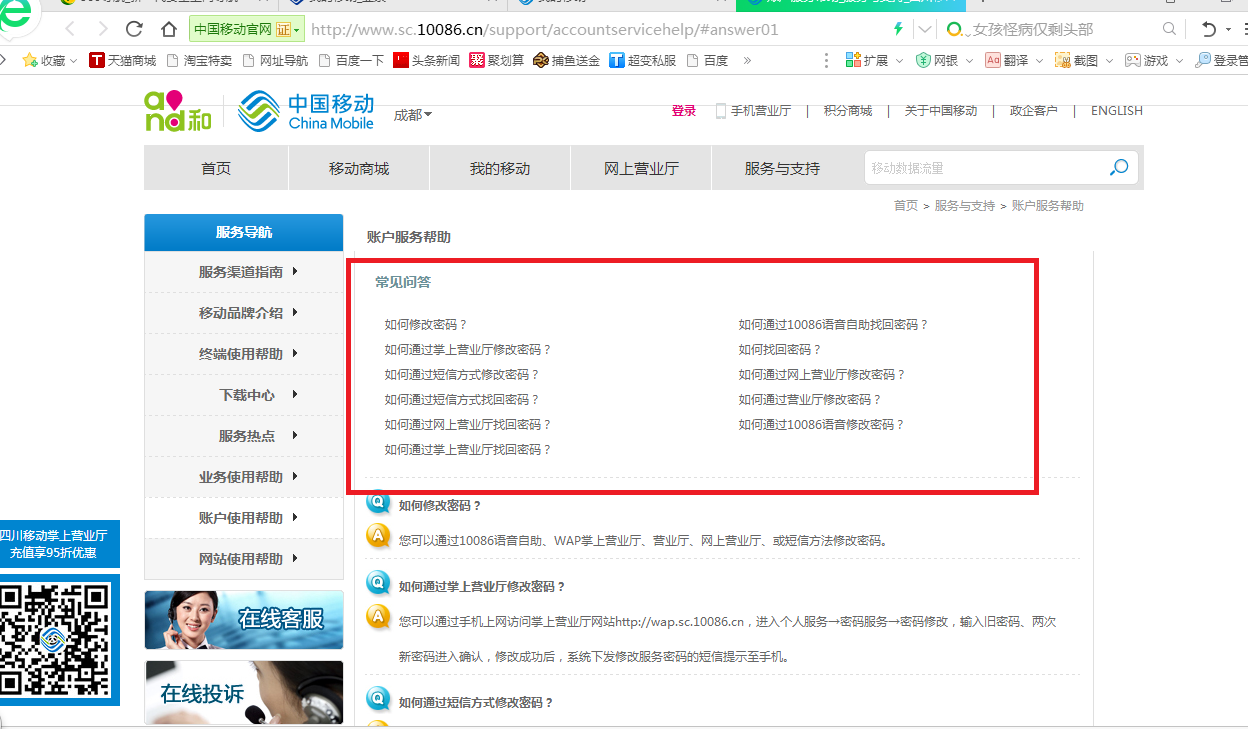Open the 成都 city selector dropdown

[413, 115]
